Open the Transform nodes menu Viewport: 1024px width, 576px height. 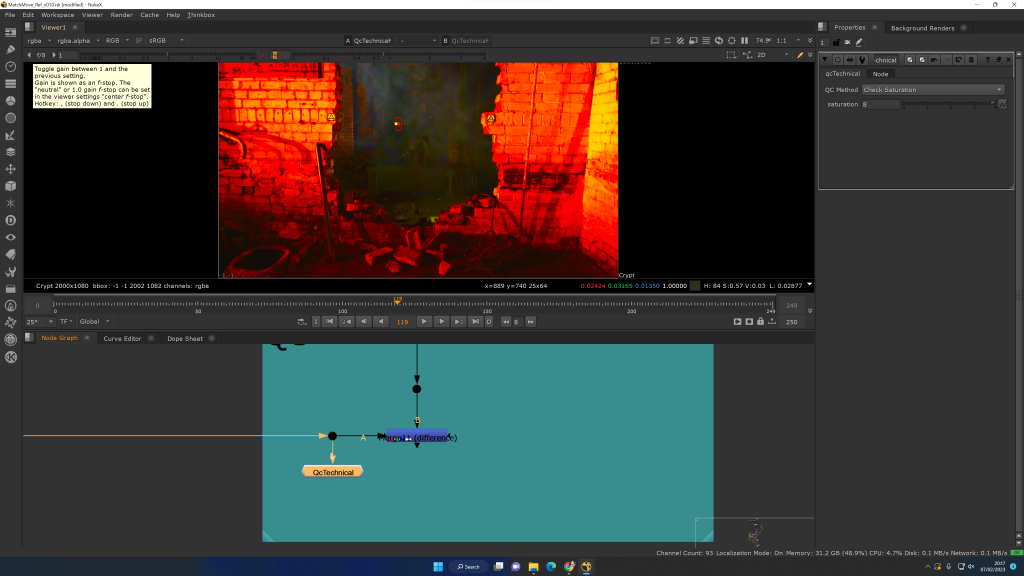click(10, 169)
